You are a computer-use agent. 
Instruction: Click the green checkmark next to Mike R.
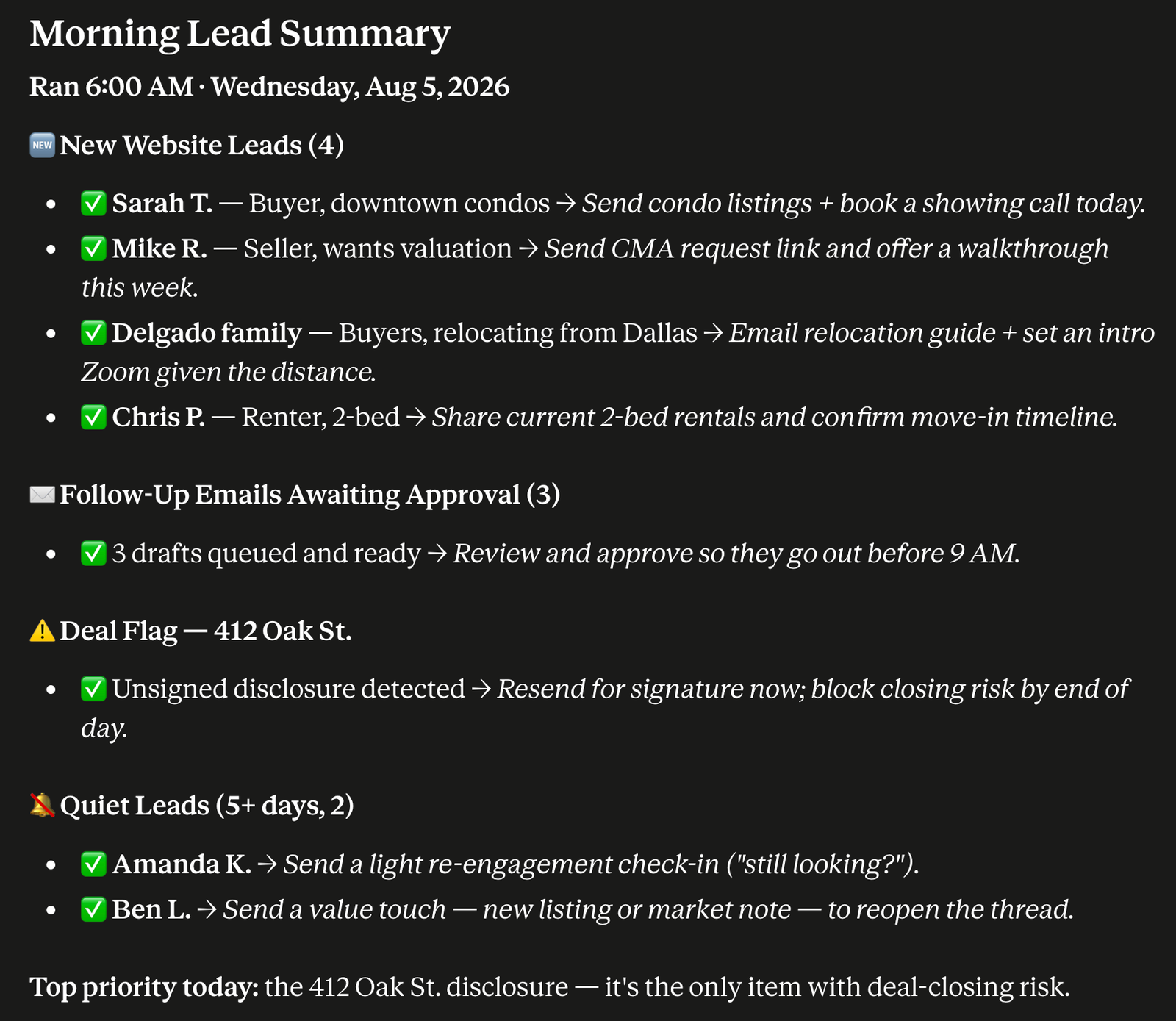pyautogui.click(x=93, y=249)
